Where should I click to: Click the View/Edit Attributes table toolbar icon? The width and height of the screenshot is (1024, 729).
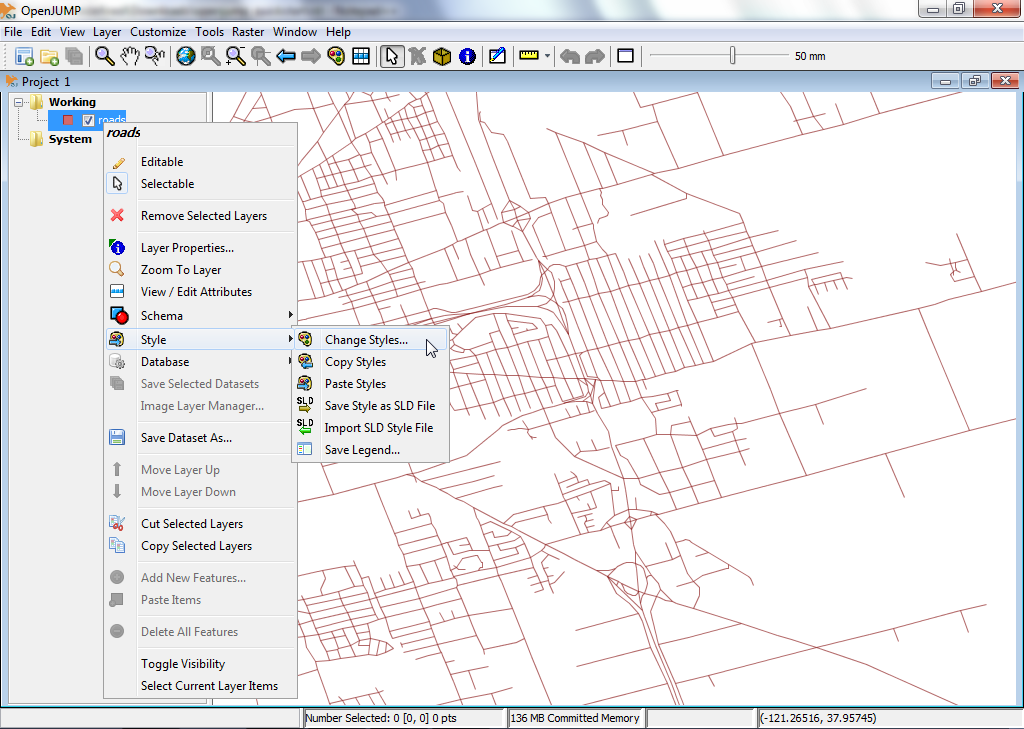point(361,56)
